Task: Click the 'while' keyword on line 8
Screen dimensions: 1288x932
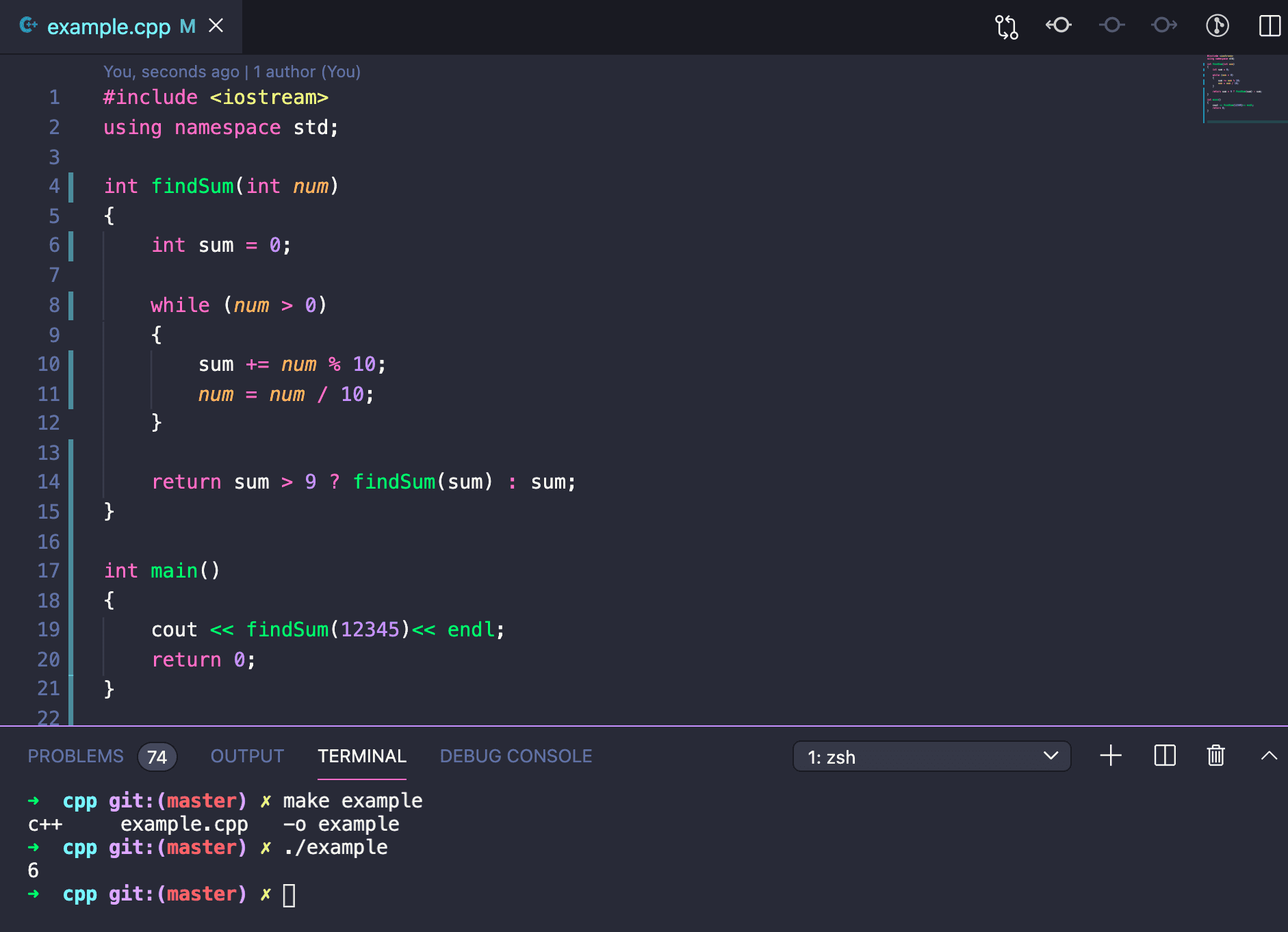Action: pos(180,305)
